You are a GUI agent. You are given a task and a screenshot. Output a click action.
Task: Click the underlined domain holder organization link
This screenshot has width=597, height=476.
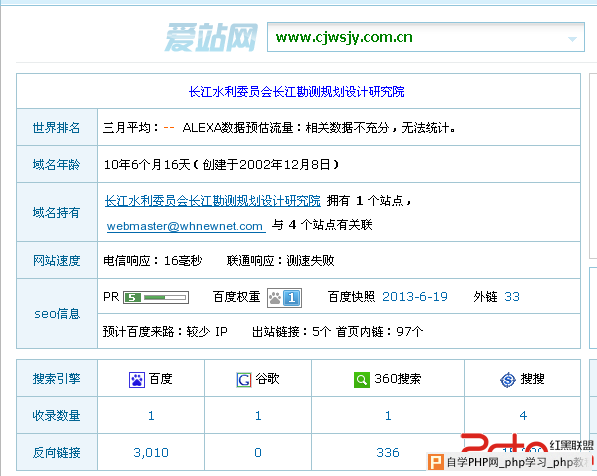pos(213,201)
